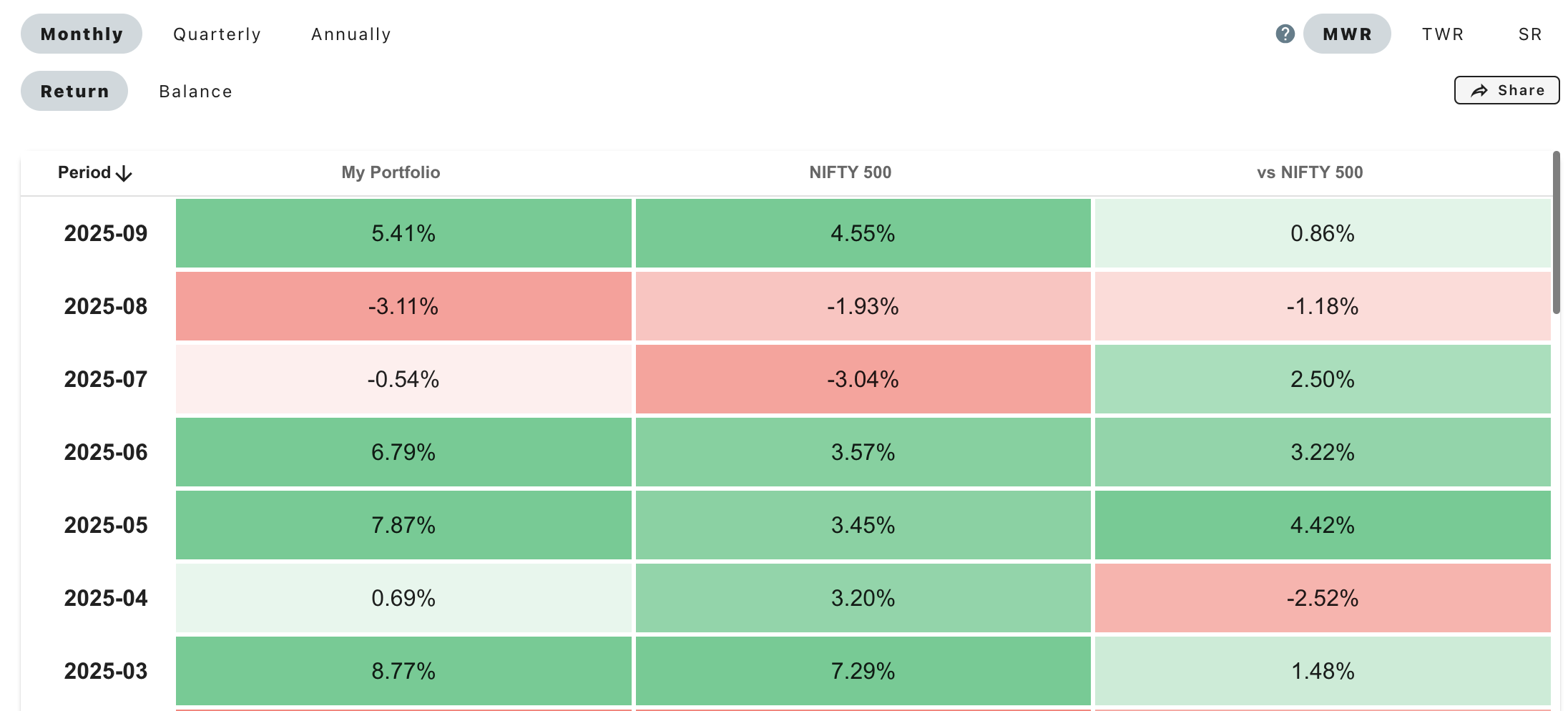Click the 5.41% green portfolio cell
The image size is (1568, 711).
point(403,233)
